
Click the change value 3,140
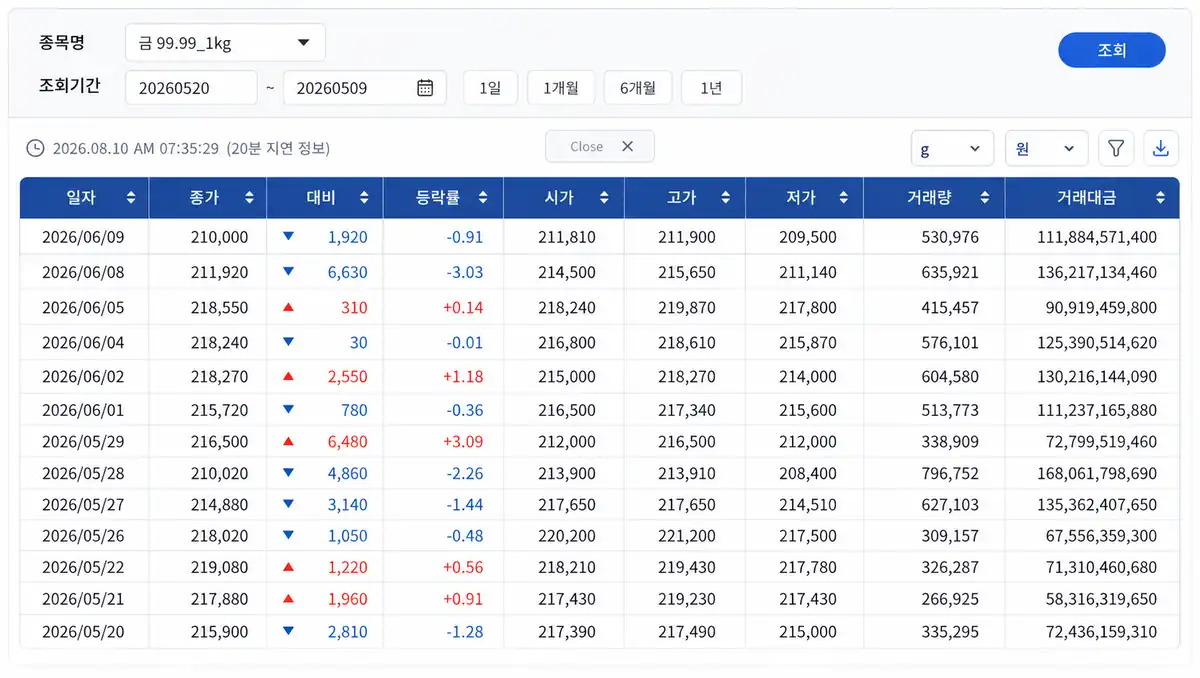348,504
